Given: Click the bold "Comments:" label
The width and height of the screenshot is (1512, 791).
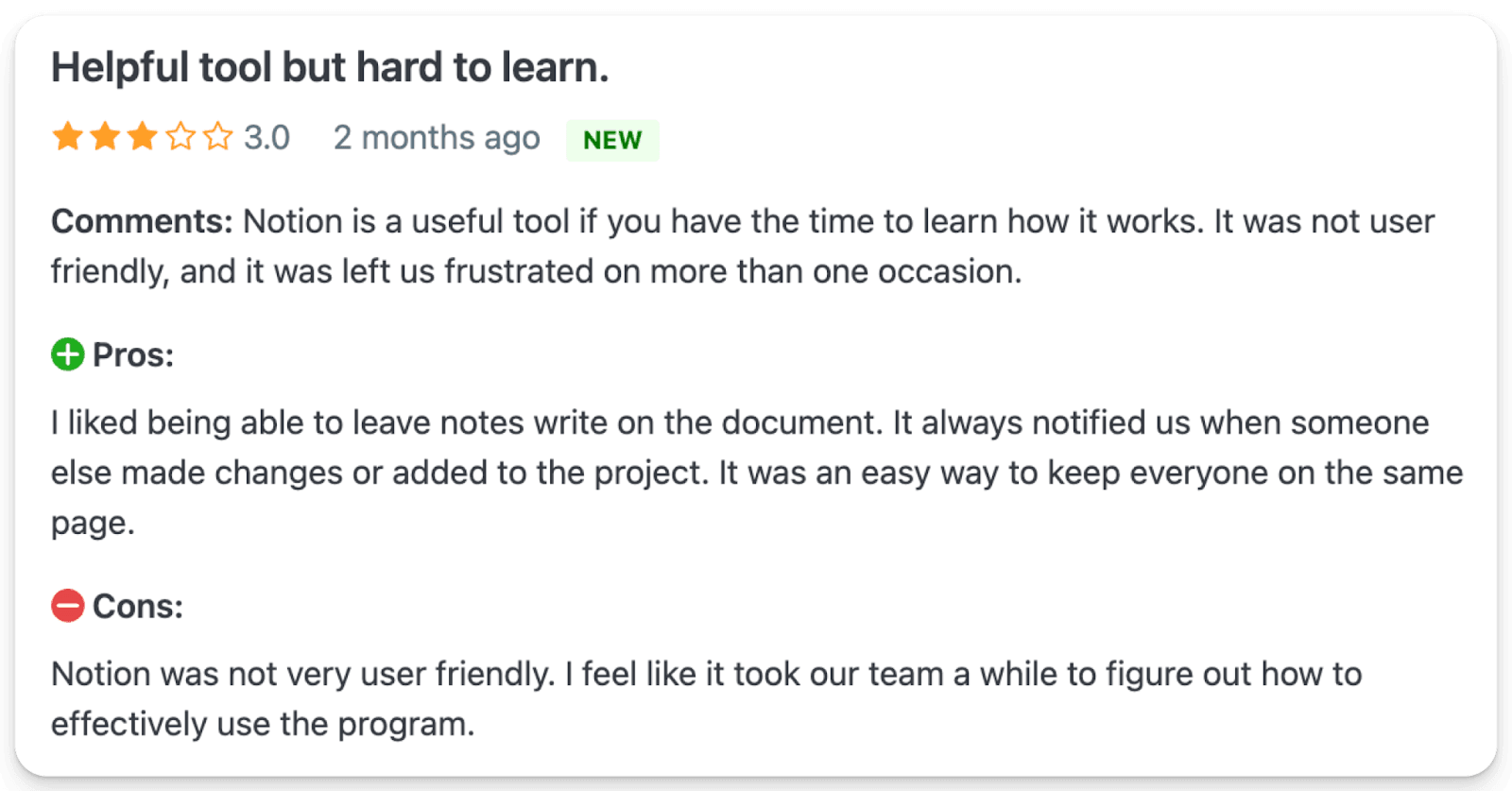Looking at the screenshot, I should pyautogui.click(x=142, y=221).
